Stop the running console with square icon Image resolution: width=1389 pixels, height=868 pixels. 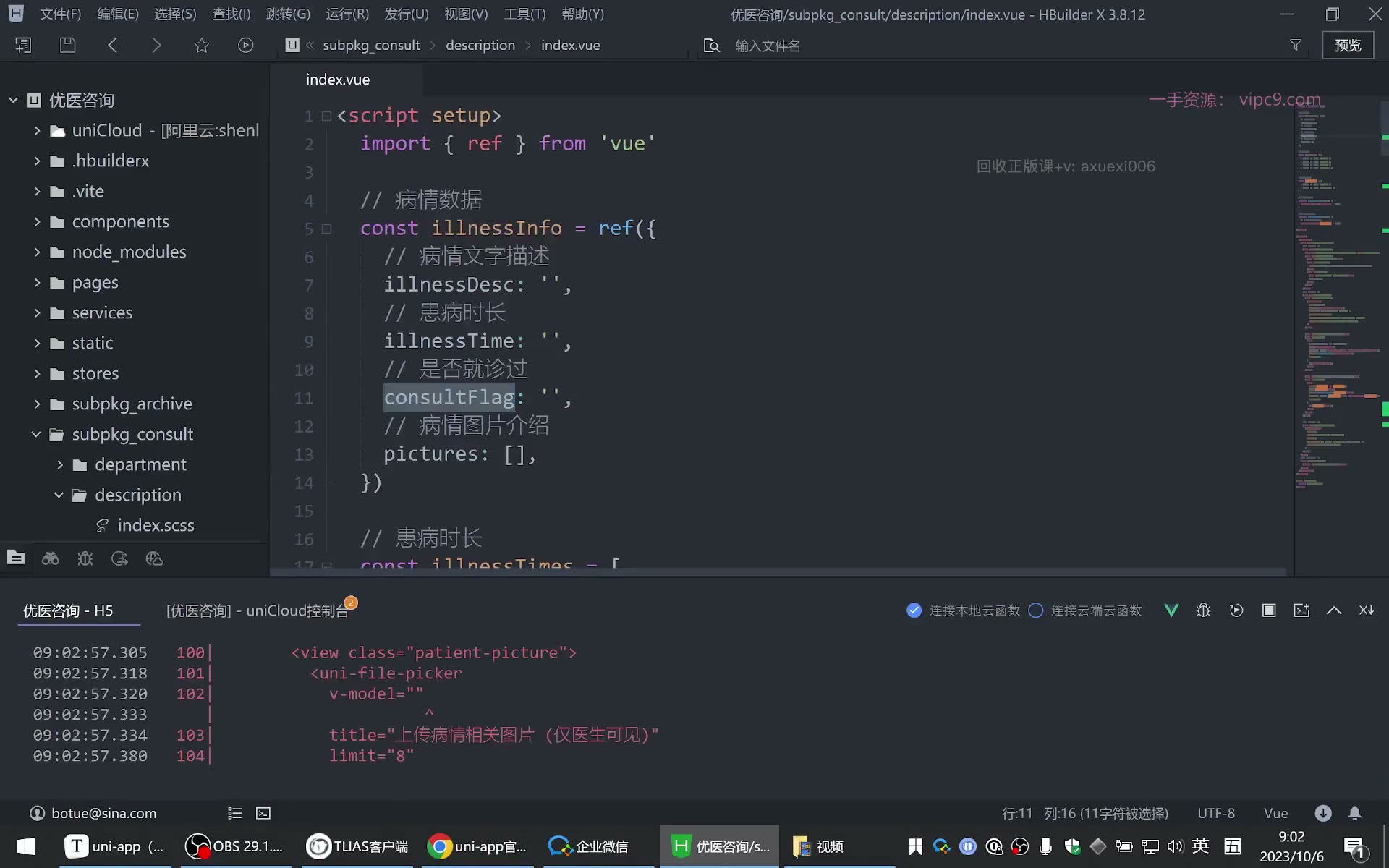pos(1269,610)
